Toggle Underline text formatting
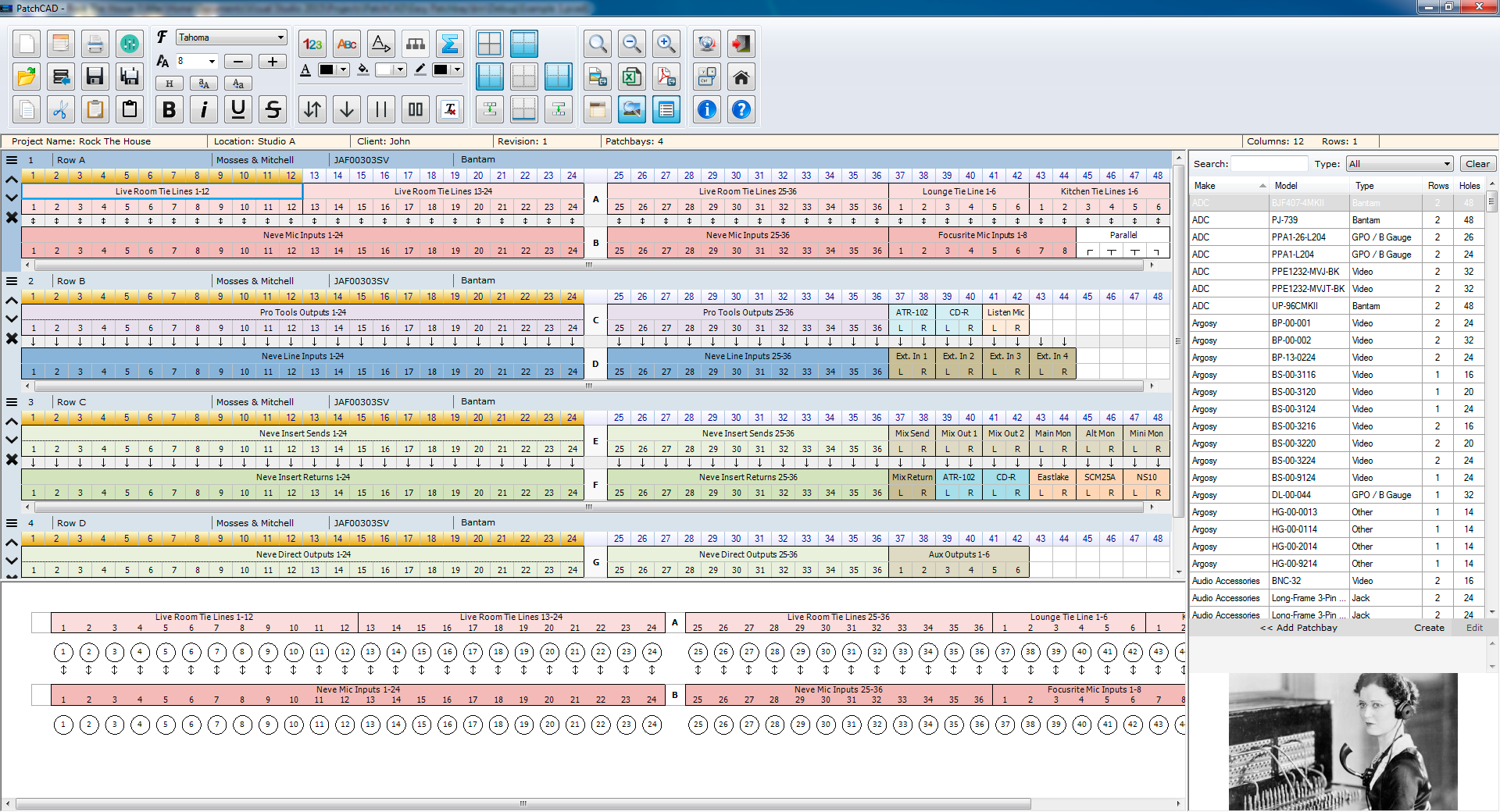 238,109
